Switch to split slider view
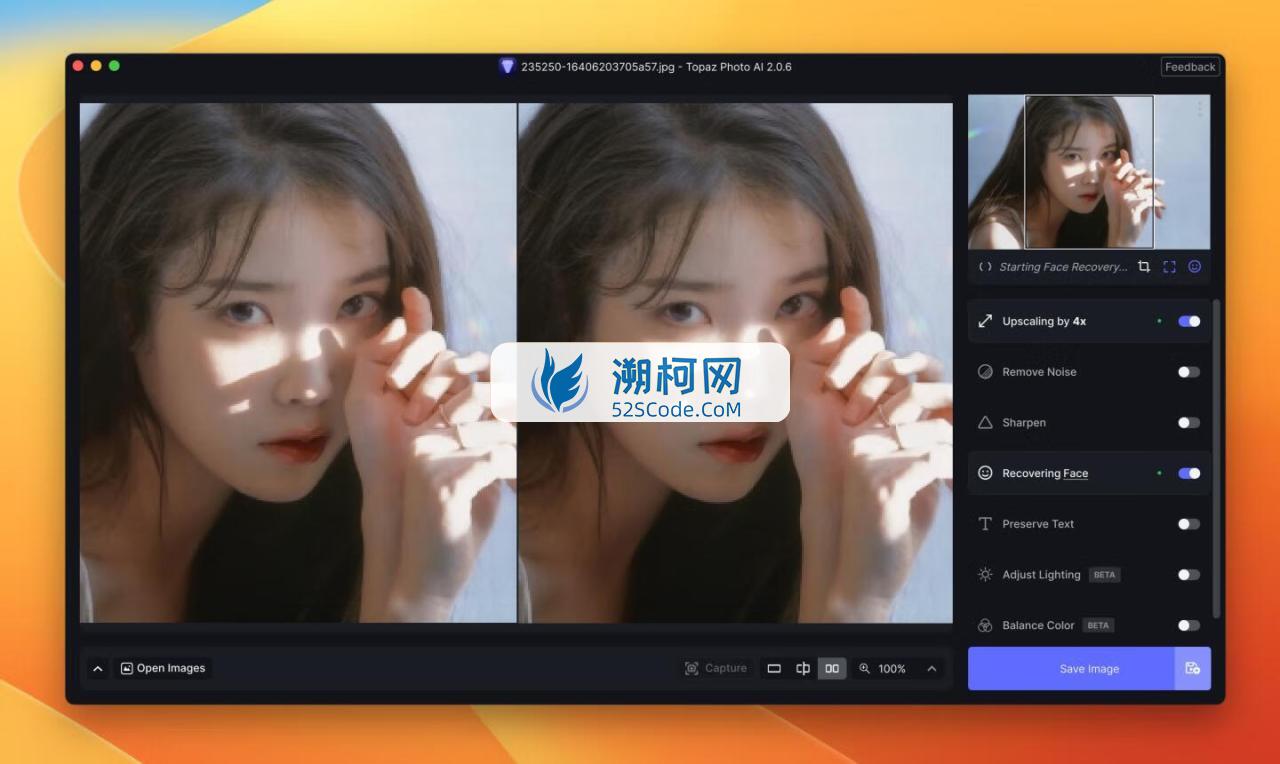The width and height of the screenshot is (1280, 764). tap(803, 669)
